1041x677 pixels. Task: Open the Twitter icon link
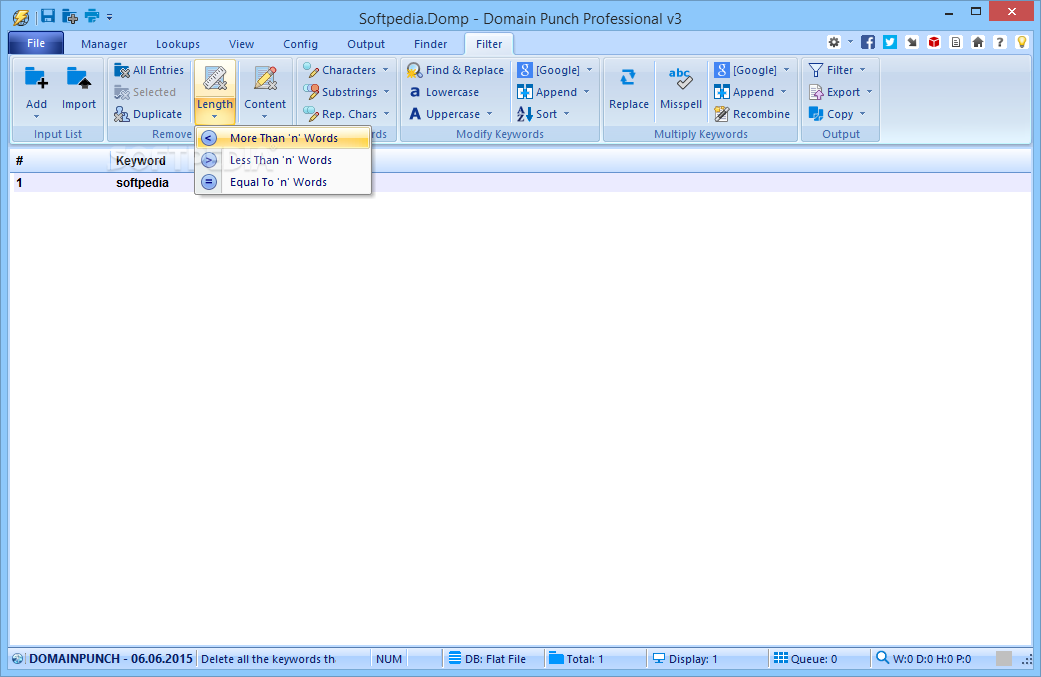click(x=890, y=42)
